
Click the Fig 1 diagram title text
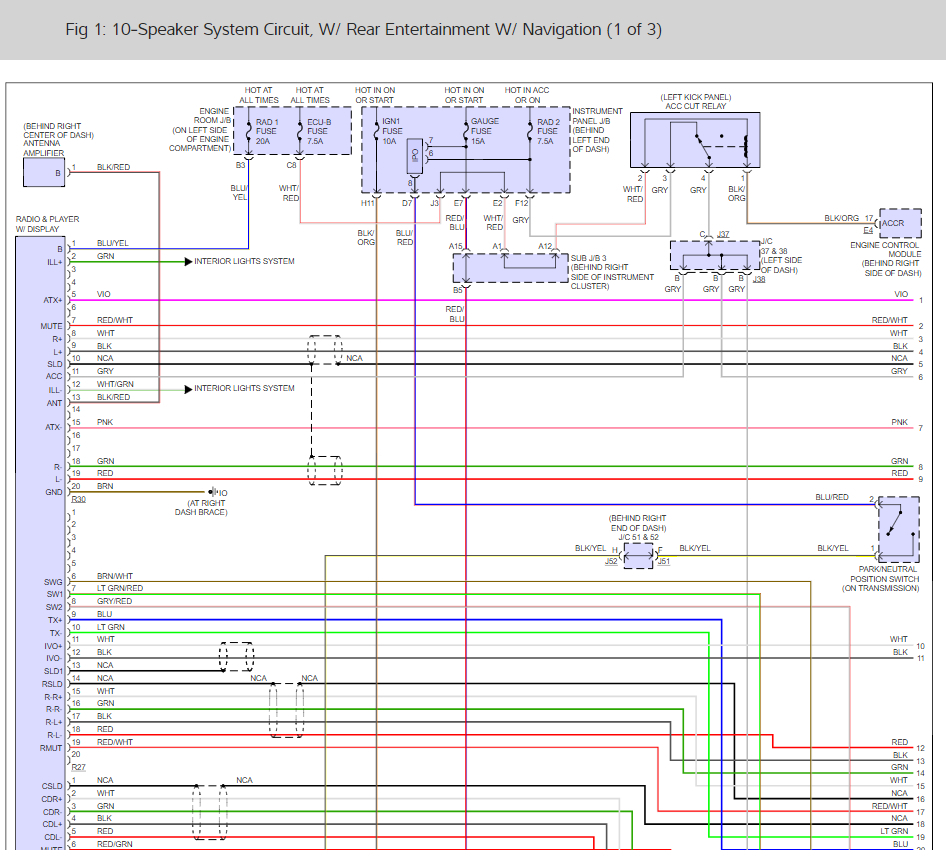(x=363, y=29)
